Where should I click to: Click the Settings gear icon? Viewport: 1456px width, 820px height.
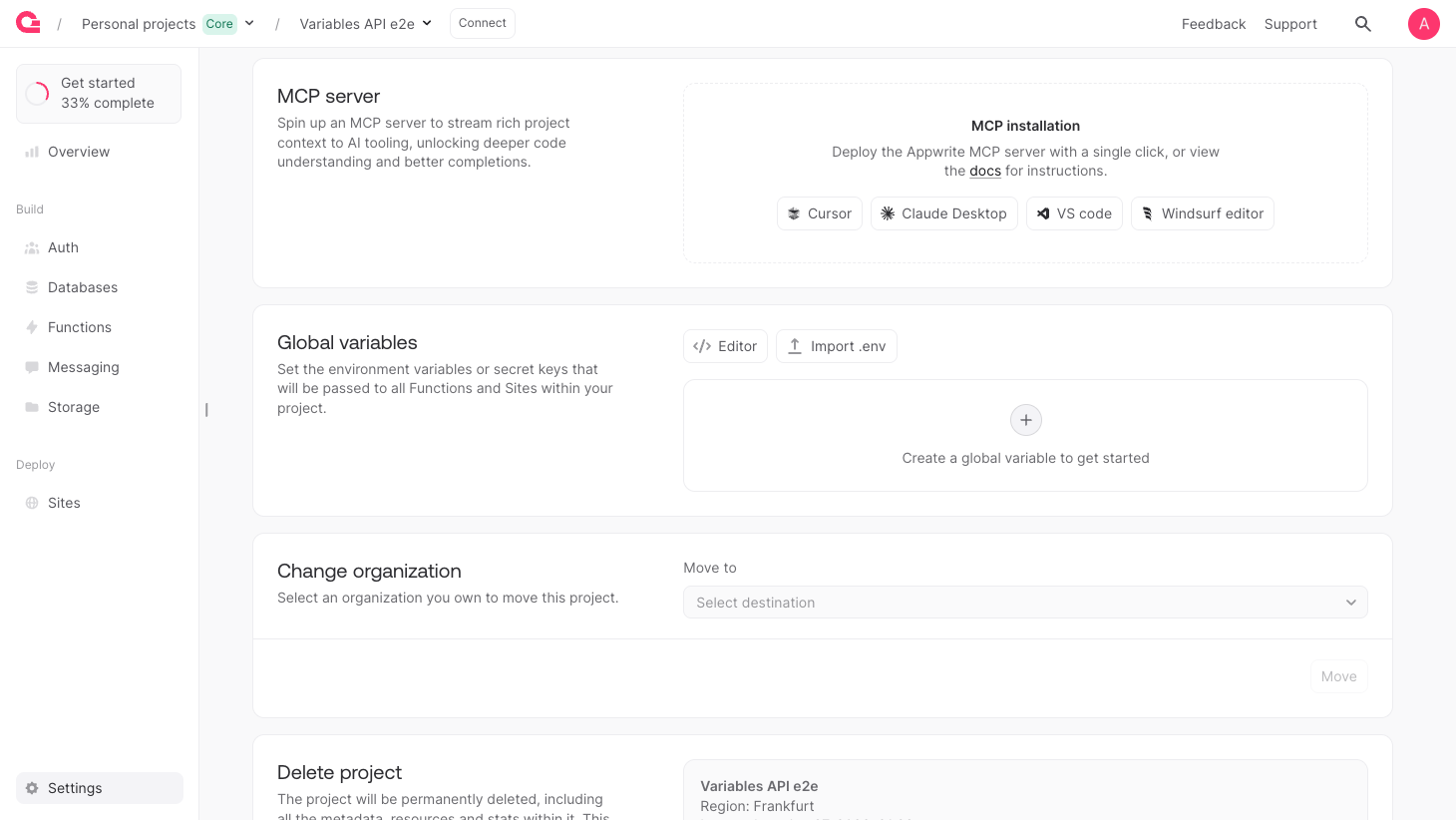[32, 788]
